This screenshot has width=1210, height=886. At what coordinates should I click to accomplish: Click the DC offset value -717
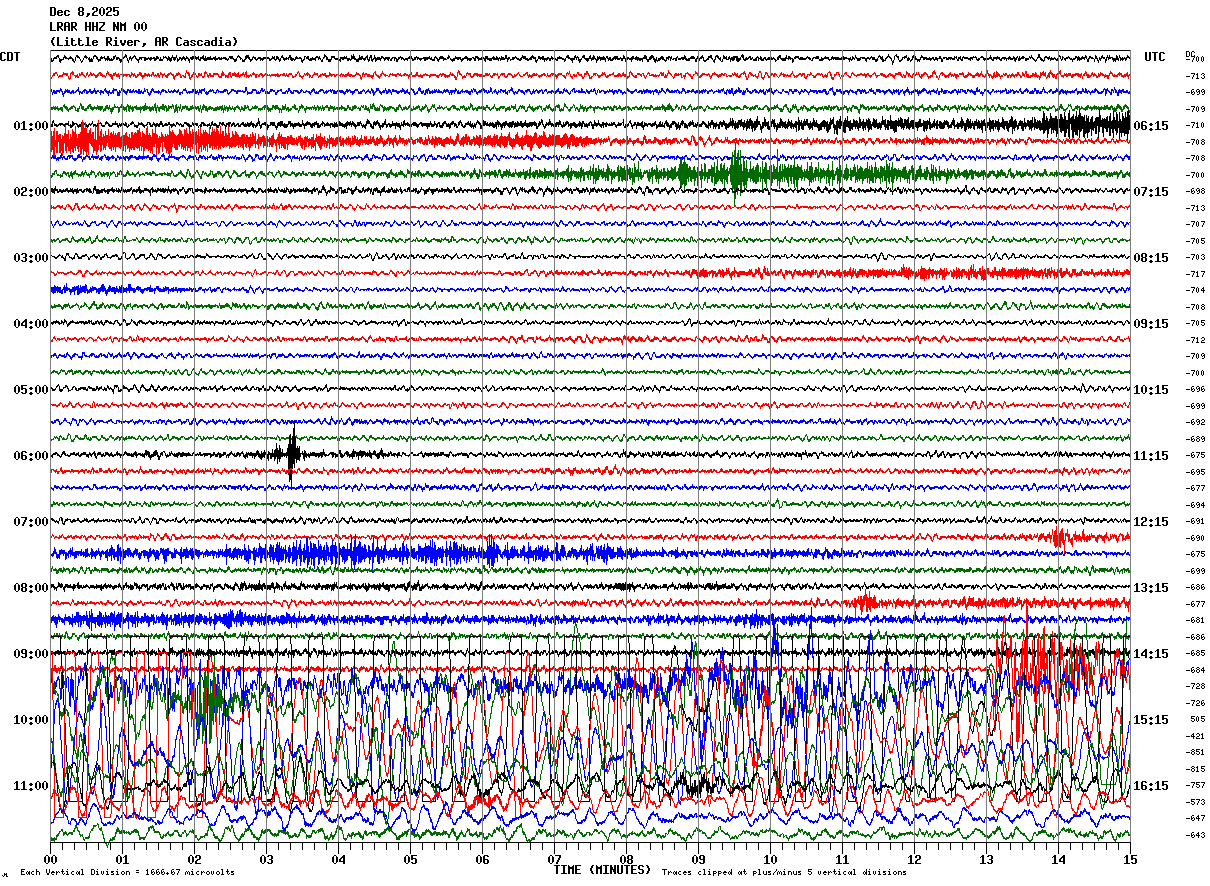click(1195, 274)
